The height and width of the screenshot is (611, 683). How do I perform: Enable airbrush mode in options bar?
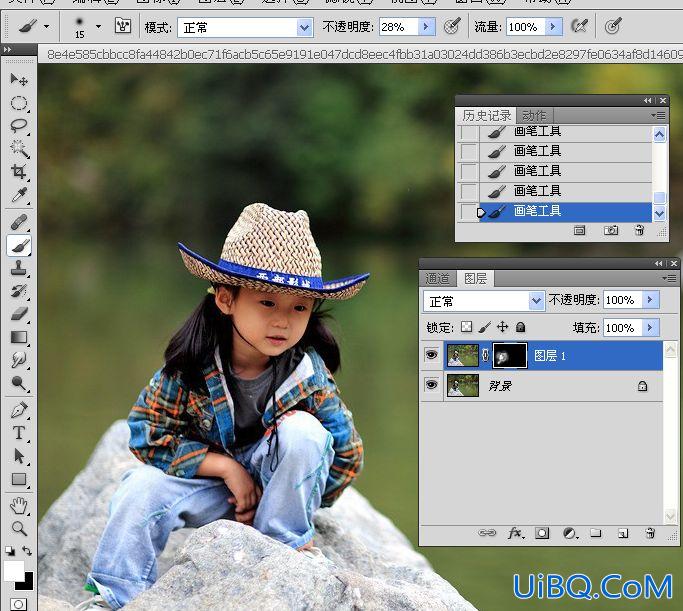coord(579,26)
